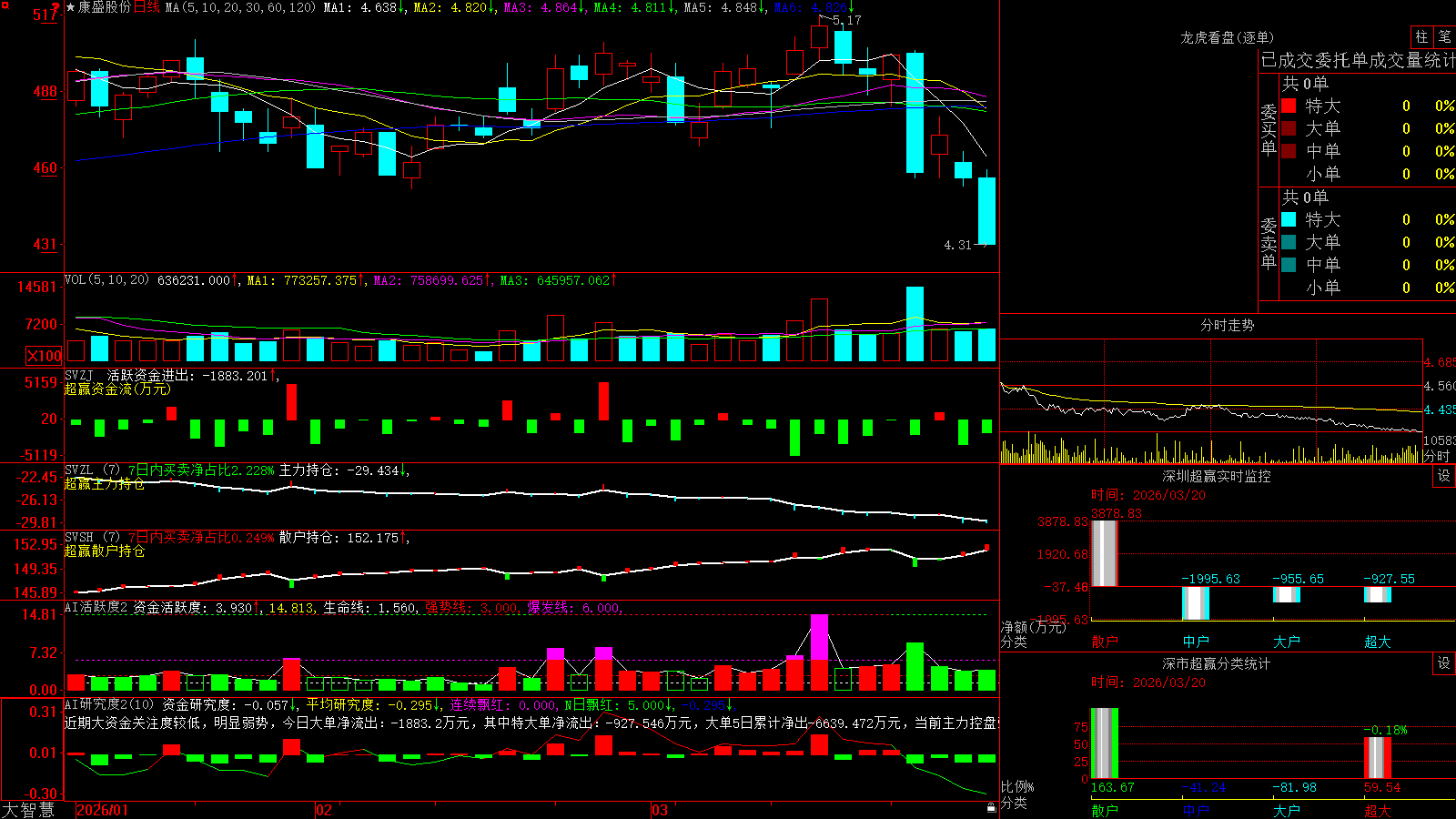1456x819 pixels.
Task: Click the 康盛股份 stock name
Action: (x=104, y=7)
